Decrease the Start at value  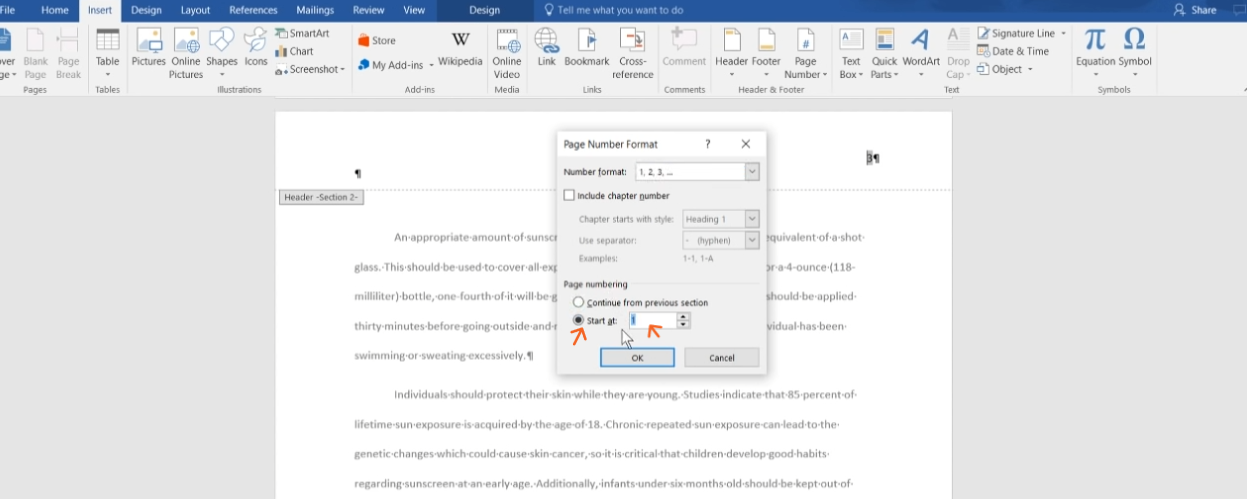point(684,325)
